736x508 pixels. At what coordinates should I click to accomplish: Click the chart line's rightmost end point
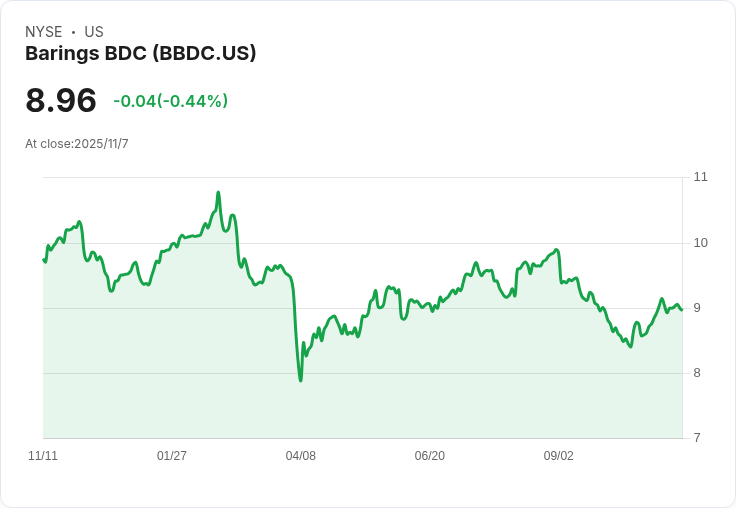tap(682, 310)
